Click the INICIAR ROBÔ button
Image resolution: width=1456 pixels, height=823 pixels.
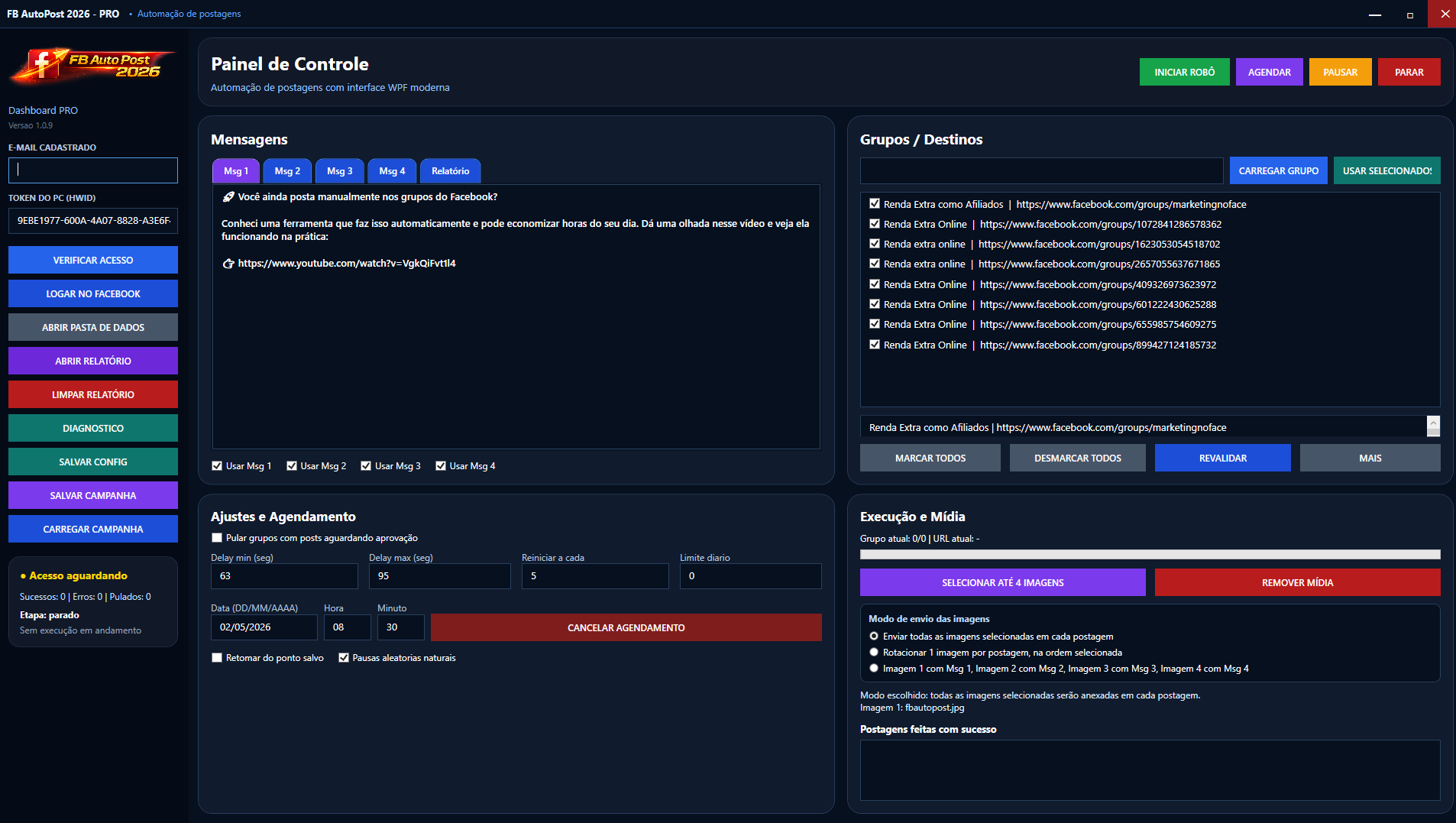coord(1185,72)
